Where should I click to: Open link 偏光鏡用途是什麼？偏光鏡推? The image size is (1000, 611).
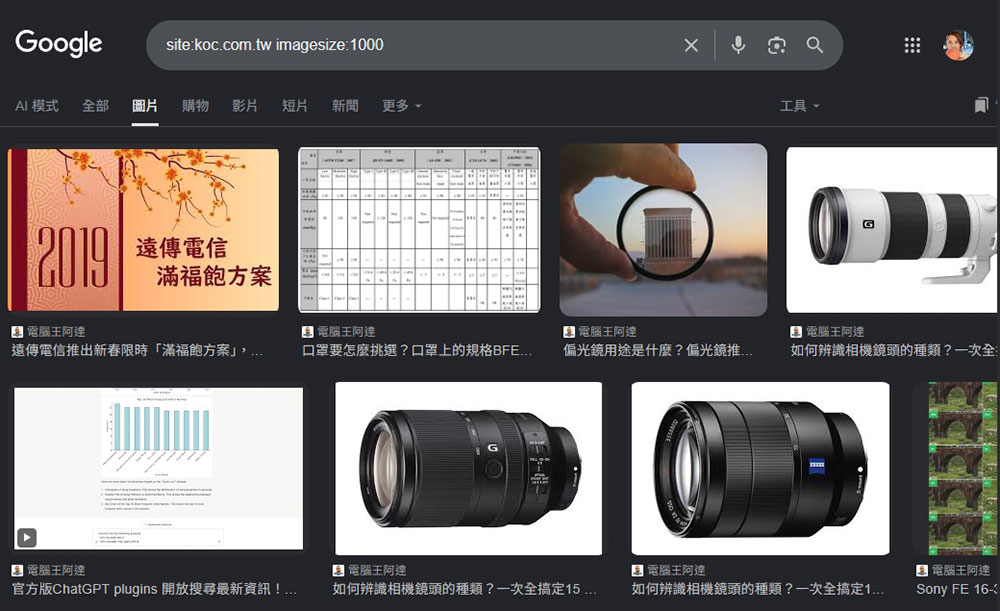pyautogui.click(x=658, y=350)
